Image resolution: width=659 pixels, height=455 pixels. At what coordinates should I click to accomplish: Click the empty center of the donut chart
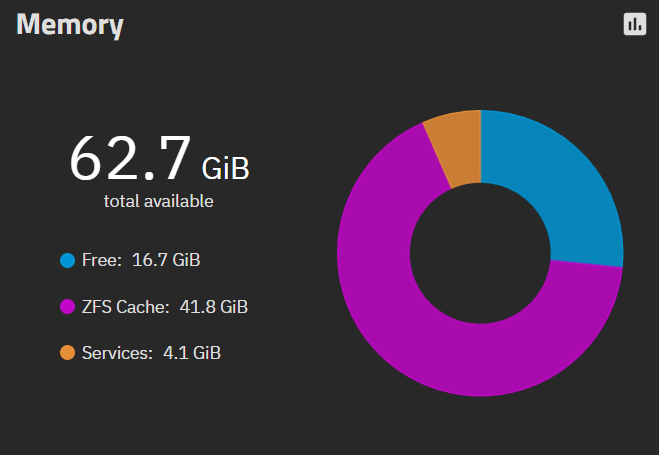(x=480, y=253)
